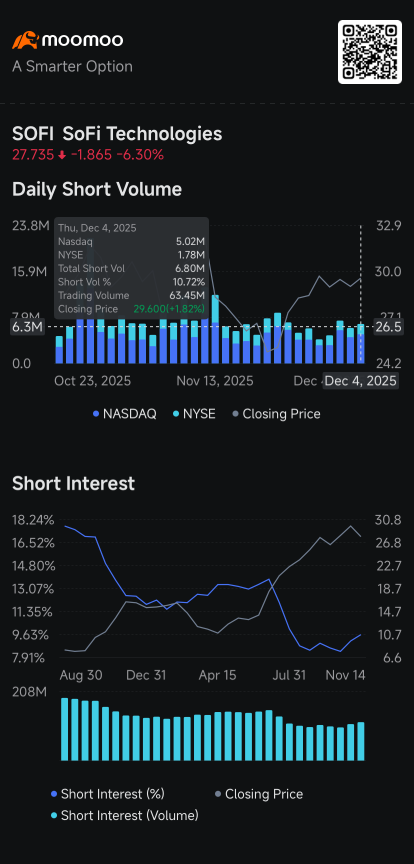
Task: Click the moomoo bull logo icon
Action: pos(25,40)
